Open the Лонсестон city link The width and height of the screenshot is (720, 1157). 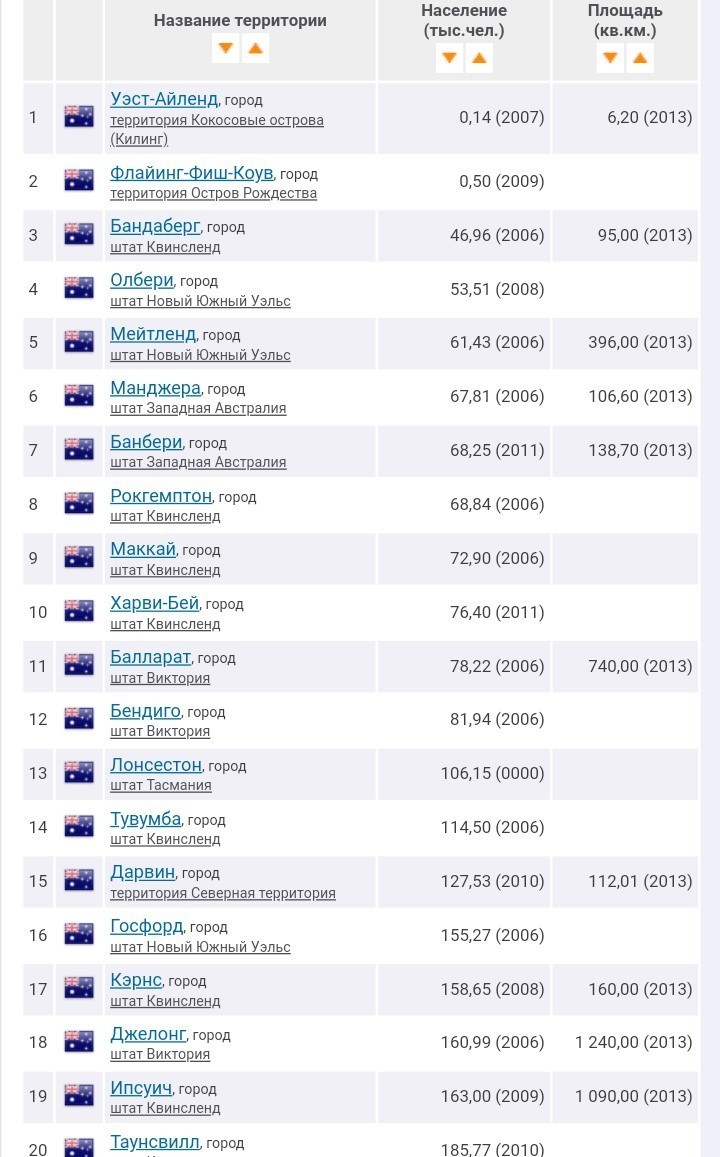click(156, 765)
